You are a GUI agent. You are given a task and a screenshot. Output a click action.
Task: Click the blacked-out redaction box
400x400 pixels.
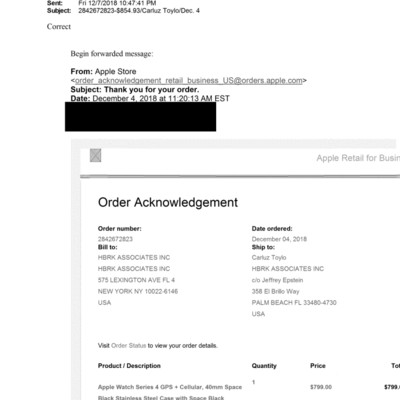coord(140,117)
